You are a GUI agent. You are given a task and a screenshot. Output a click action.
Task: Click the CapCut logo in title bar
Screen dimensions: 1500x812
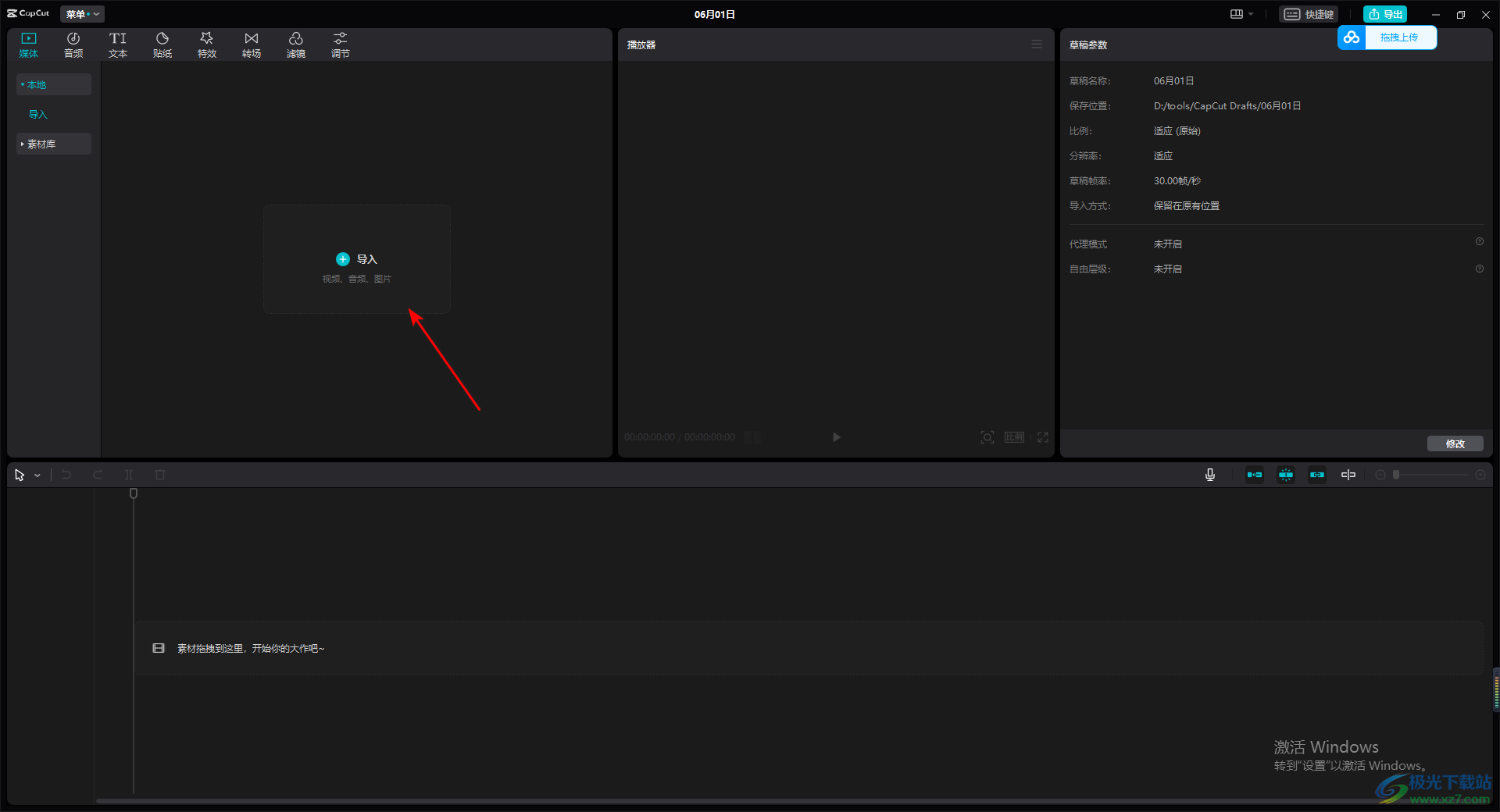(28, 13)
